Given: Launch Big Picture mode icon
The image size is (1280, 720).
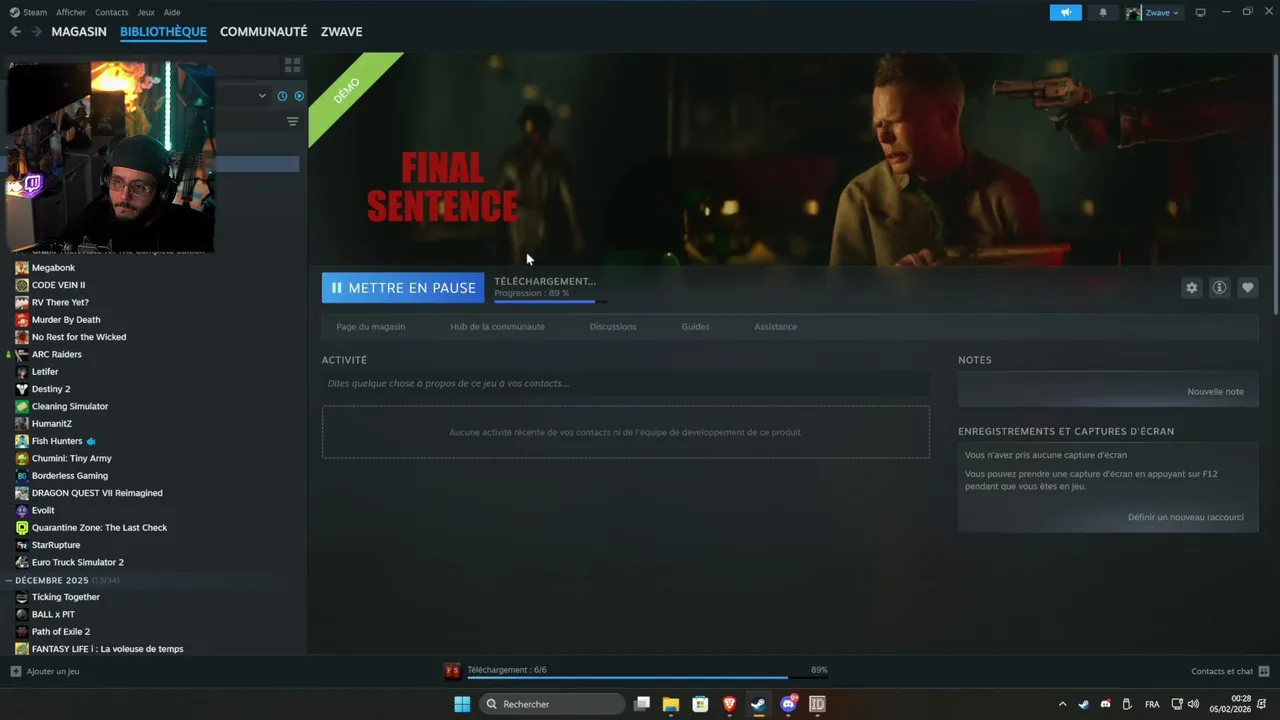Looking at the screenshot, I should pos(1200,12).
